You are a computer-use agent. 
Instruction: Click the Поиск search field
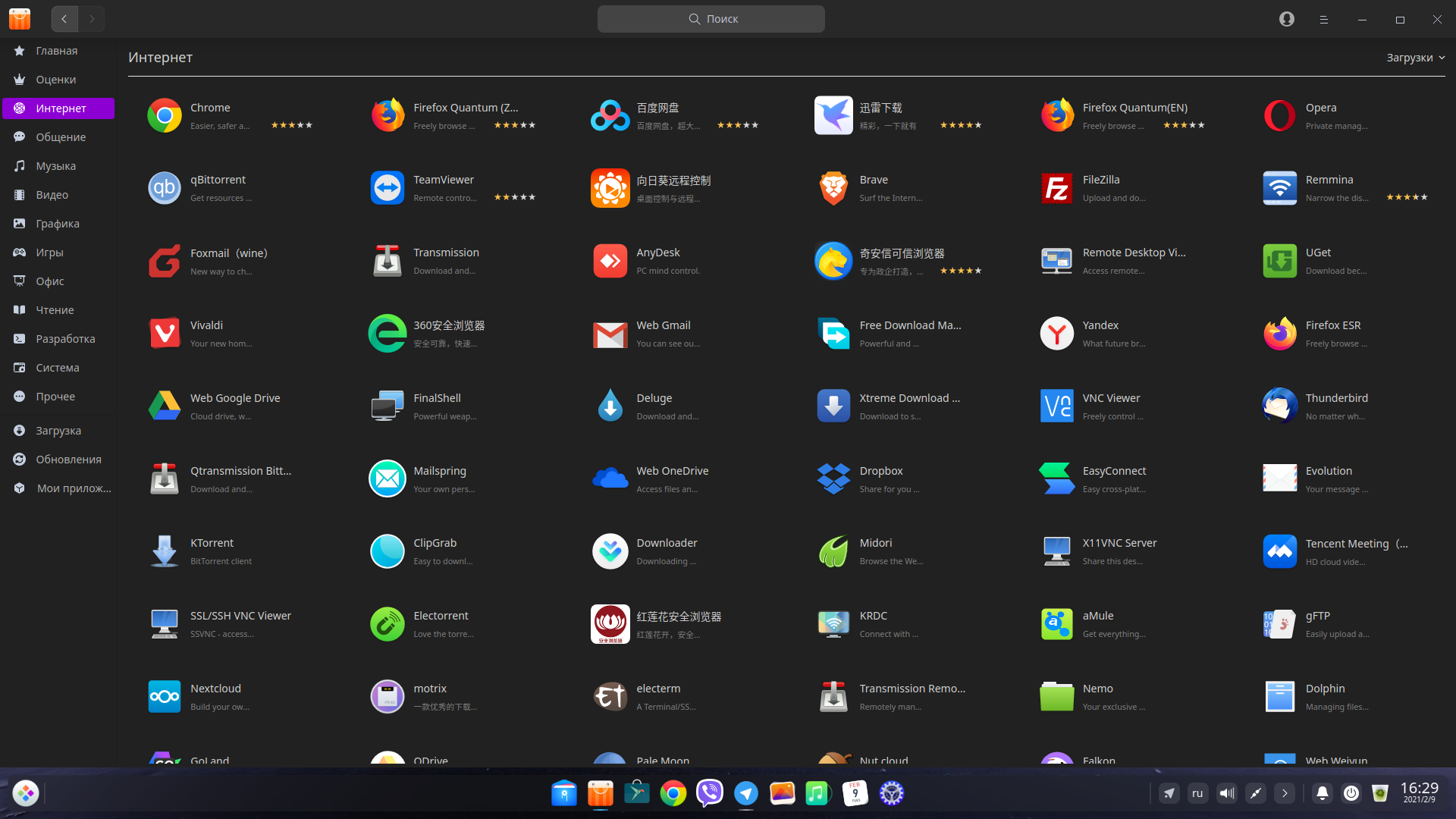711,19
